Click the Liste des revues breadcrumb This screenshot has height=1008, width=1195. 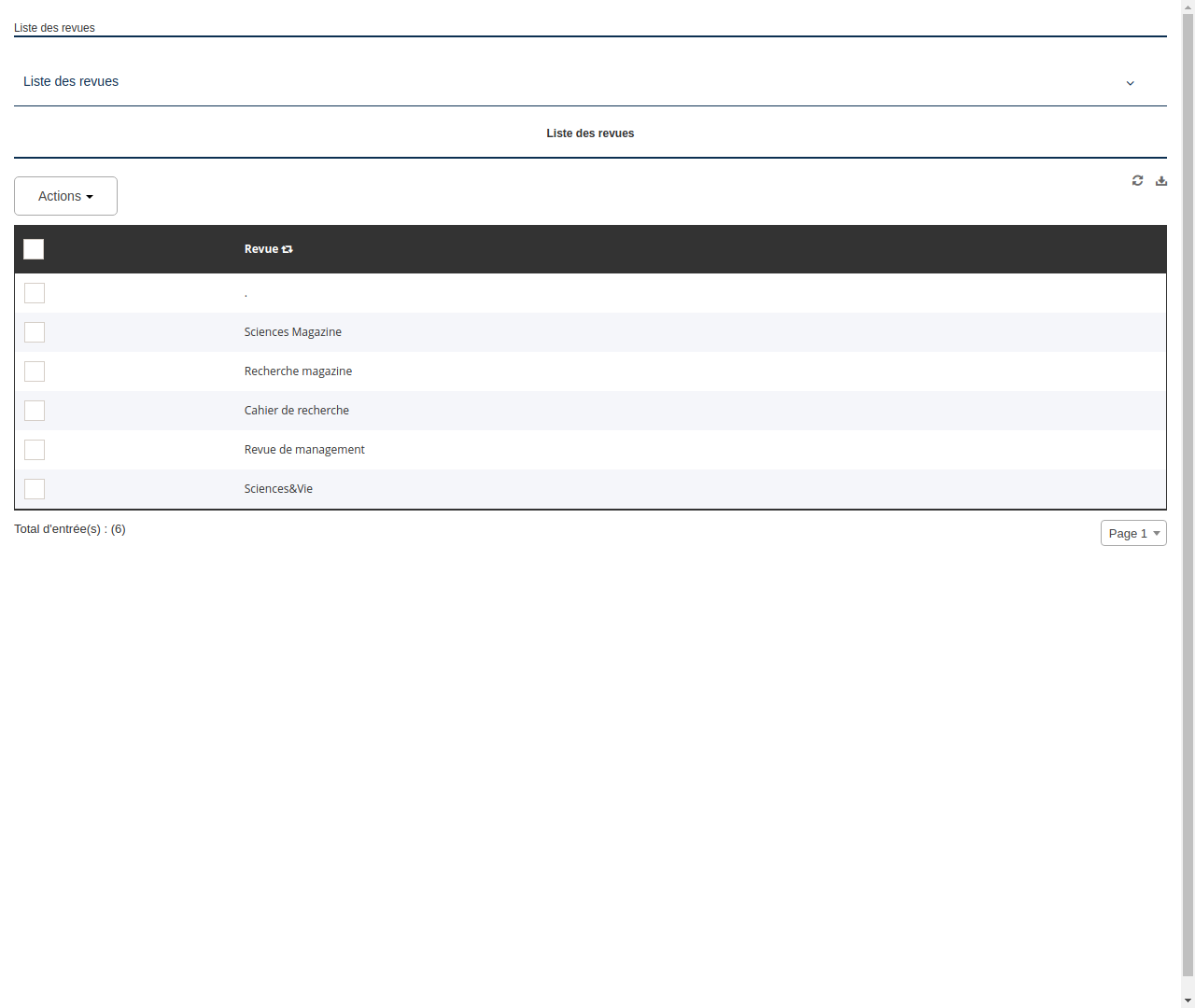coord(53,28)
